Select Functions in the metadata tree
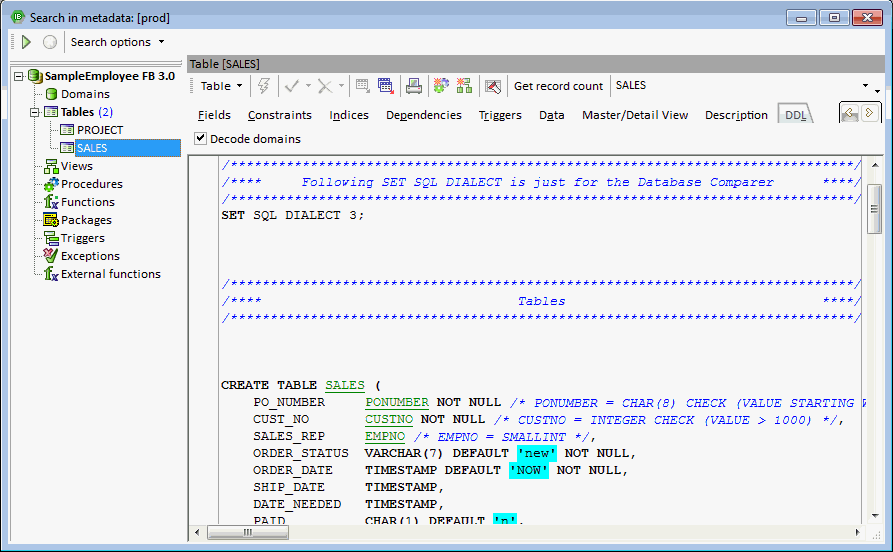The image size is (893, 552). coord(88,202)
